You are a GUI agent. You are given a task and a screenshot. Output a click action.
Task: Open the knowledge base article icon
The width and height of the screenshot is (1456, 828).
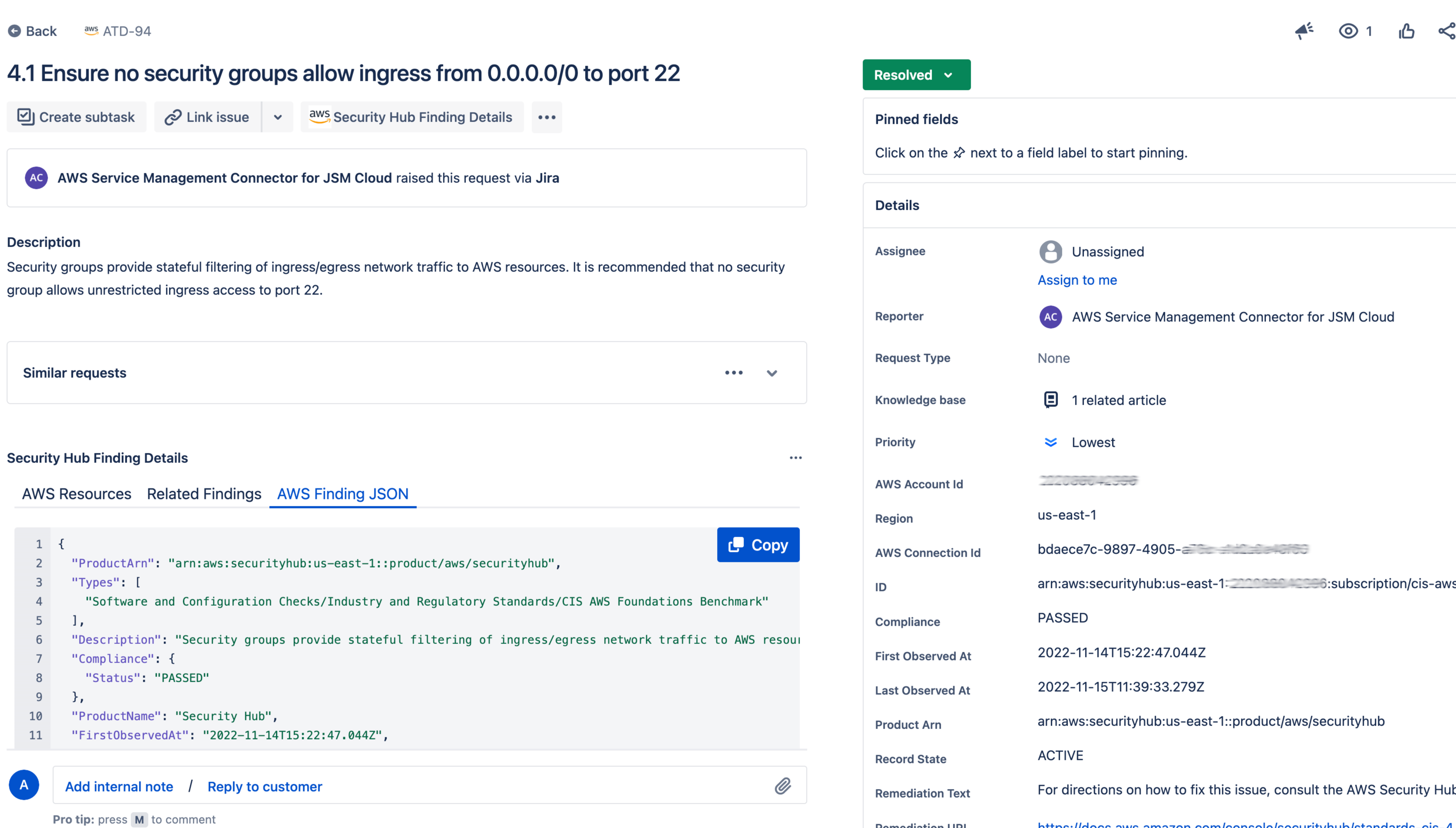click(1050, 400)
